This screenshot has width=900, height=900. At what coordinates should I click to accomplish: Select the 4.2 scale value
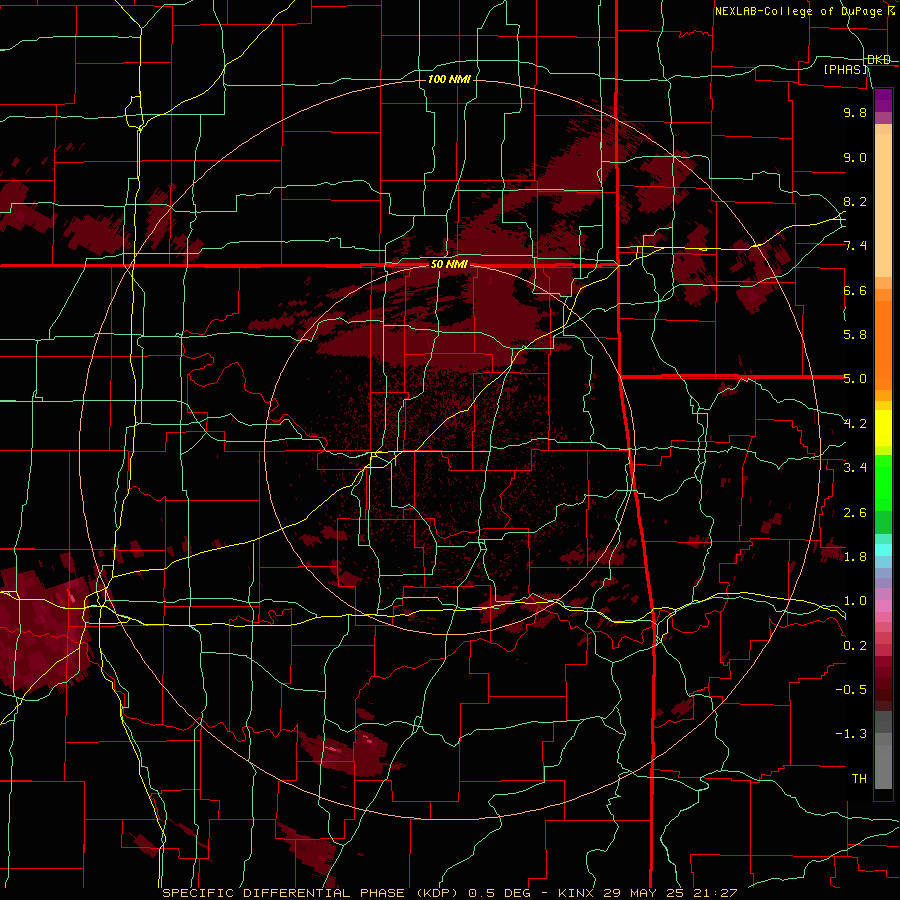(855, 424)
